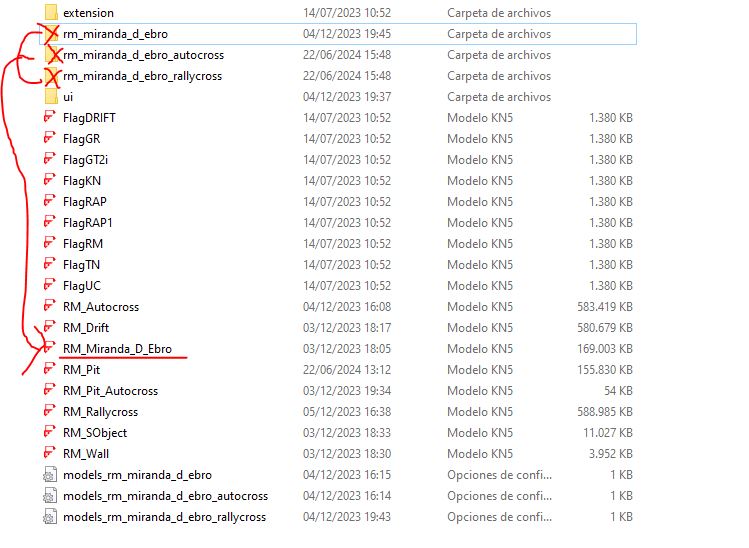Select the extension folder icon

click(x=51, y=12)
